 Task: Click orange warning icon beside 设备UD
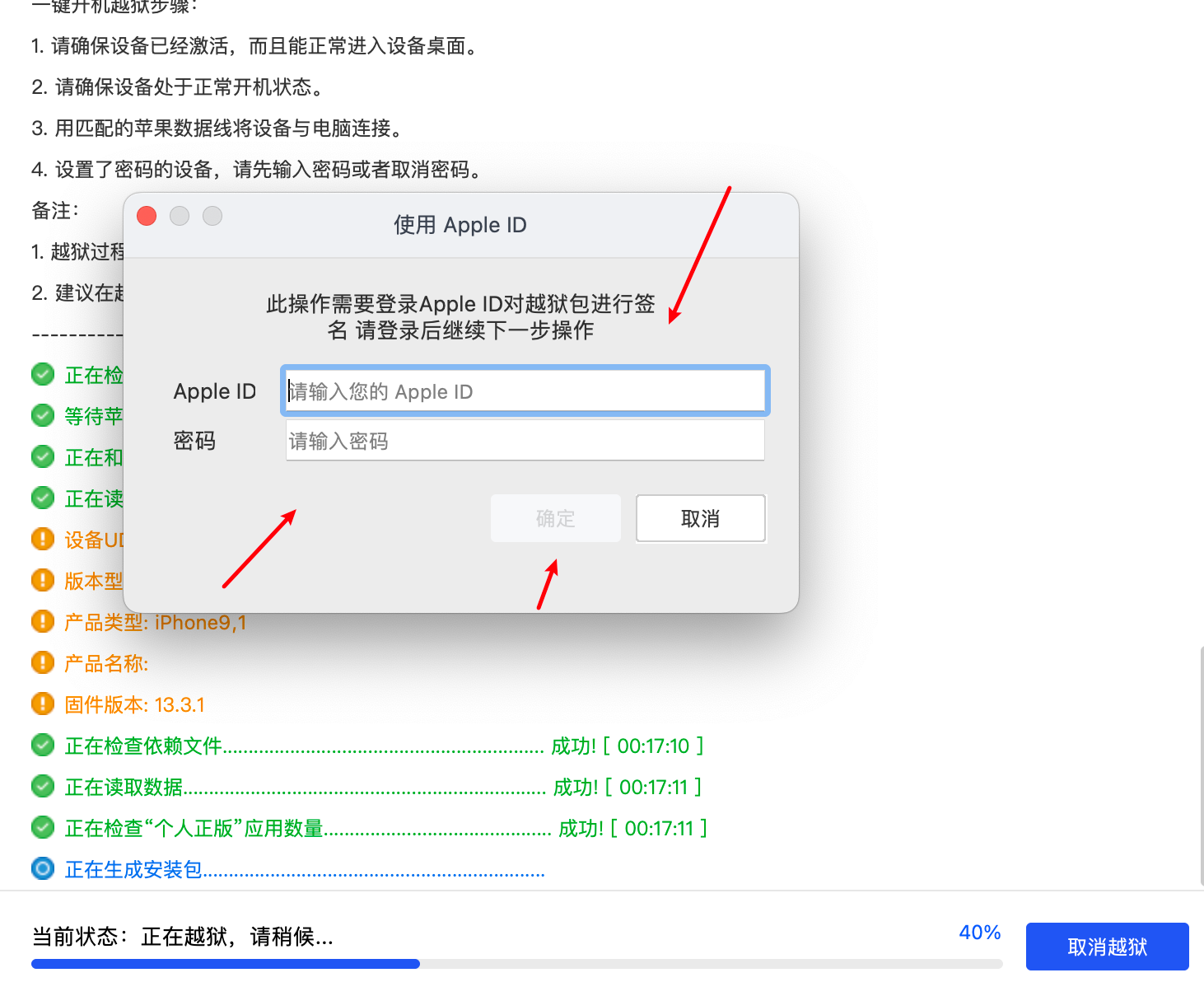click(x=43, y=539)
